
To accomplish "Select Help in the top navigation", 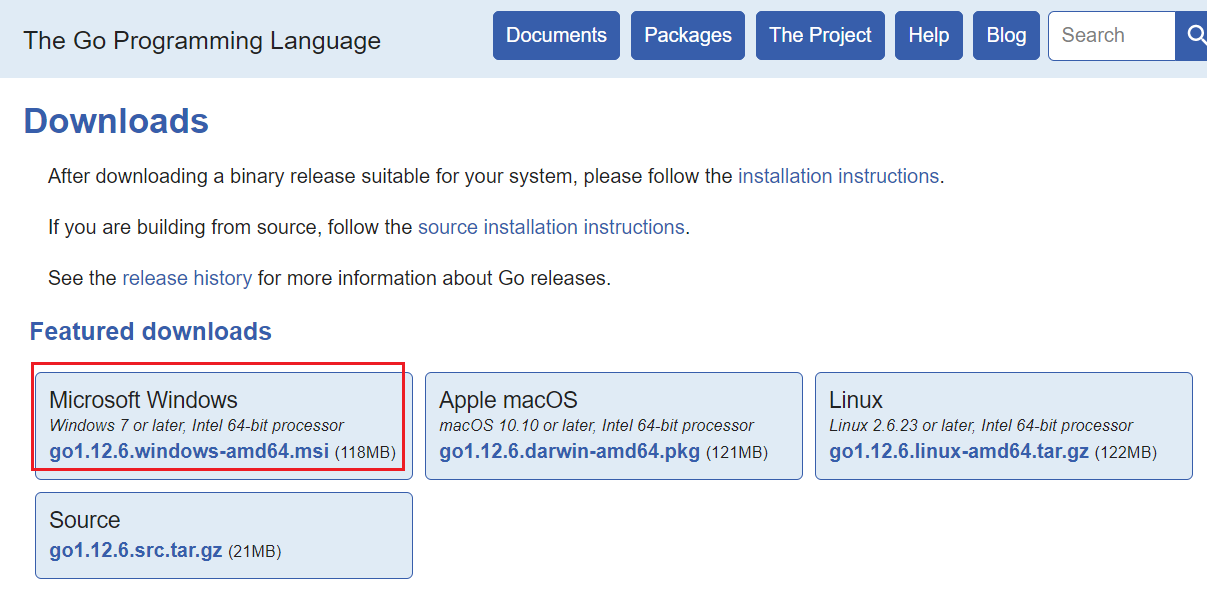I will 929,36.
